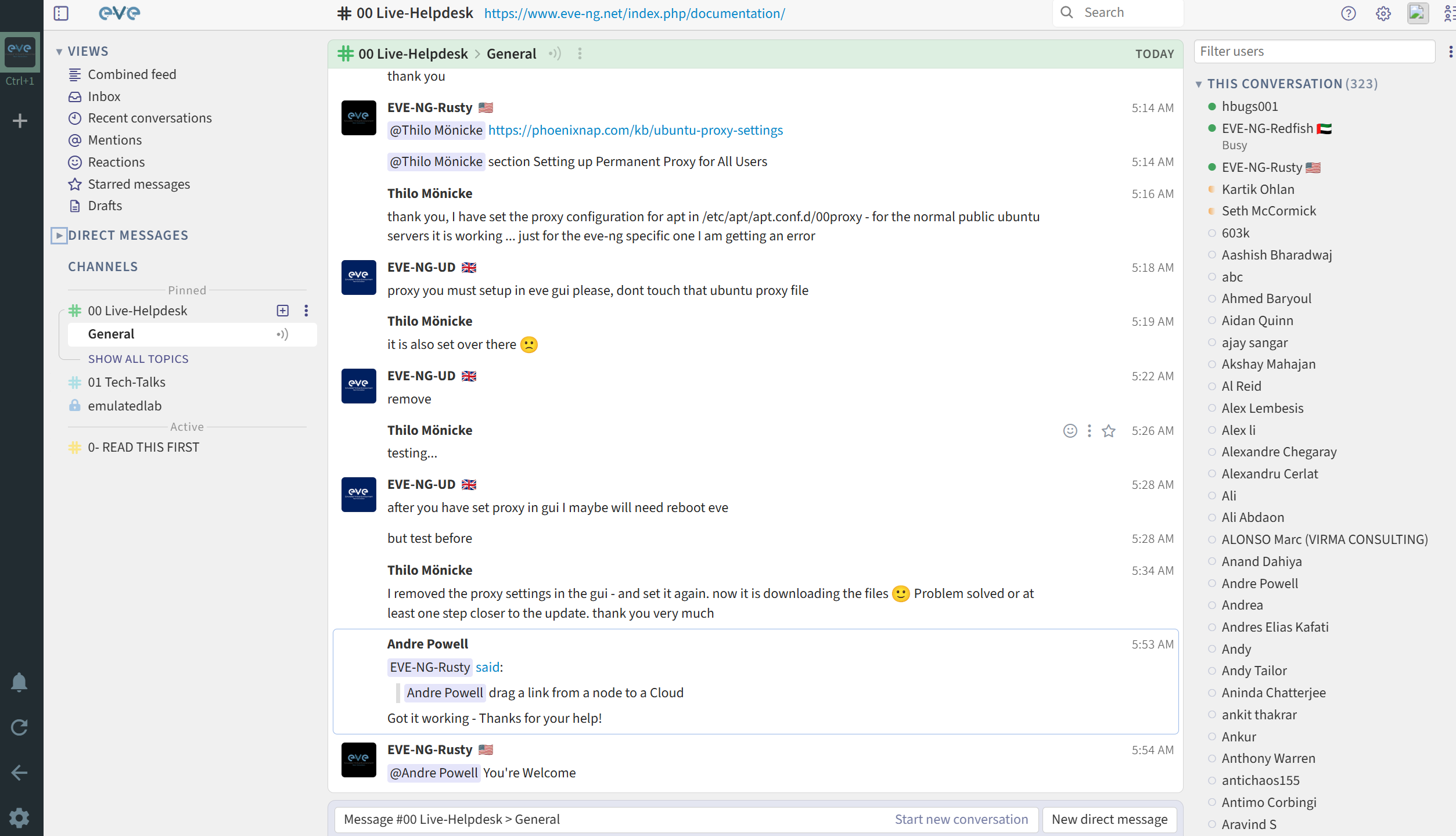
Task: Open notifications bell in left rail
Action: click(19, 682)
